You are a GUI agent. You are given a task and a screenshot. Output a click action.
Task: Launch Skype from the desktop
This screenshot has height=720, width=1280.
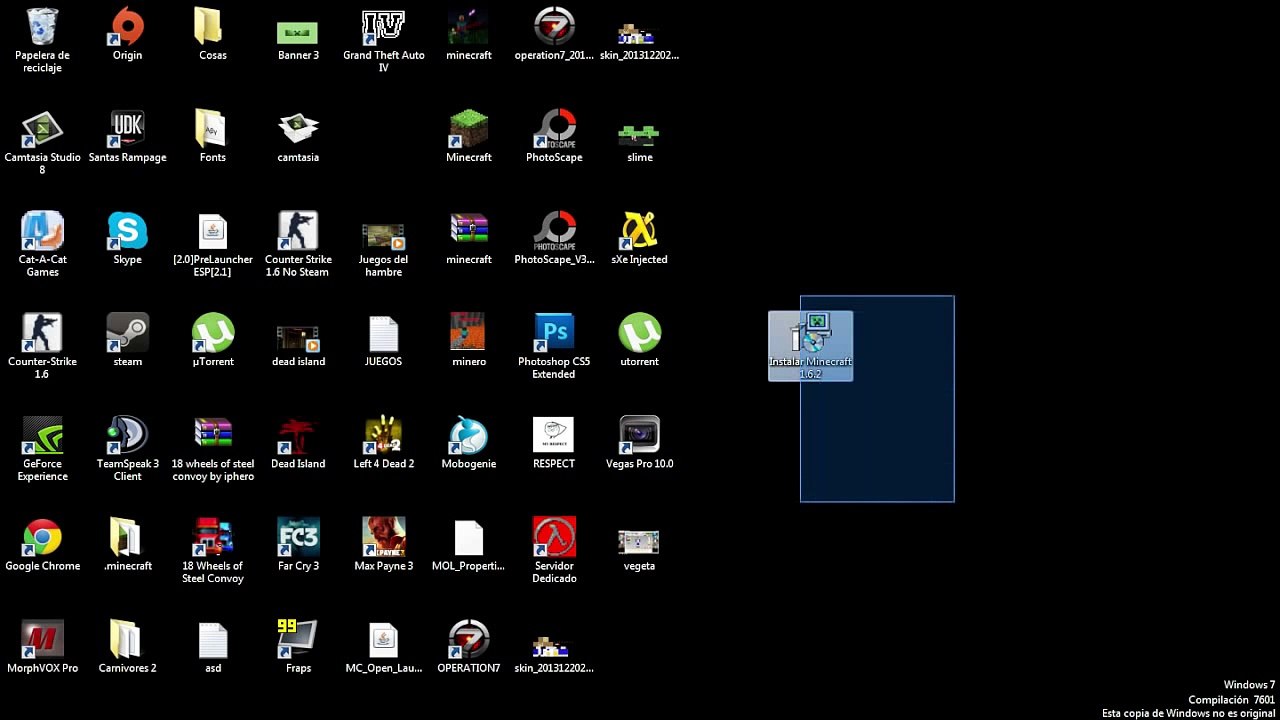(127, 239)
